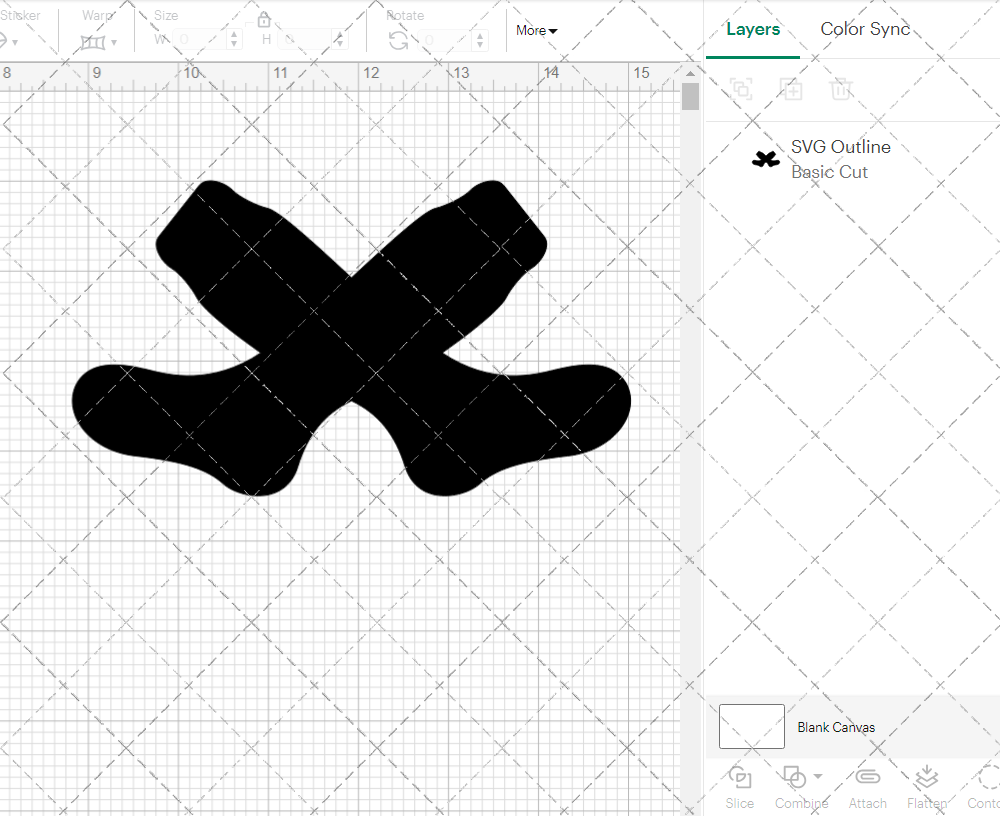Click the Warp icon
Screen dimensions: 1000x816
coord(93,42)
